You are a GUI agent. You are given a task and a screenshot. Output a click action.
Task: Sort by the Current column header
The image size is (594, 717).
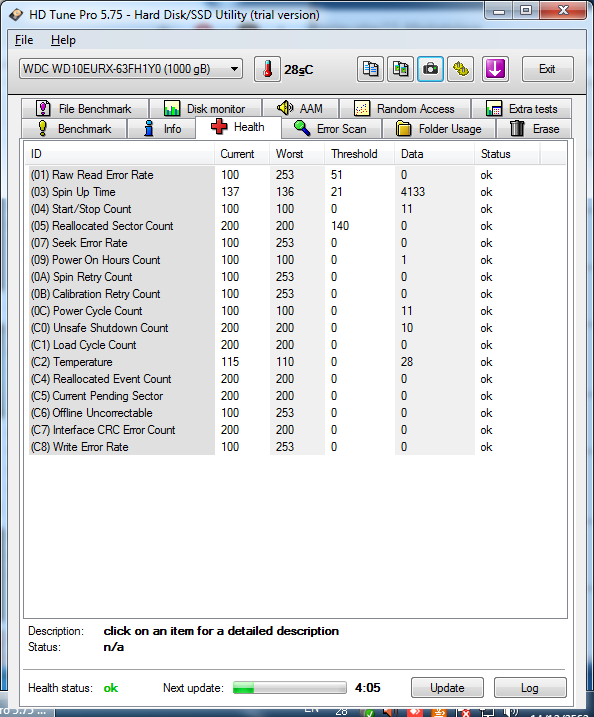(x=242, y=154)
